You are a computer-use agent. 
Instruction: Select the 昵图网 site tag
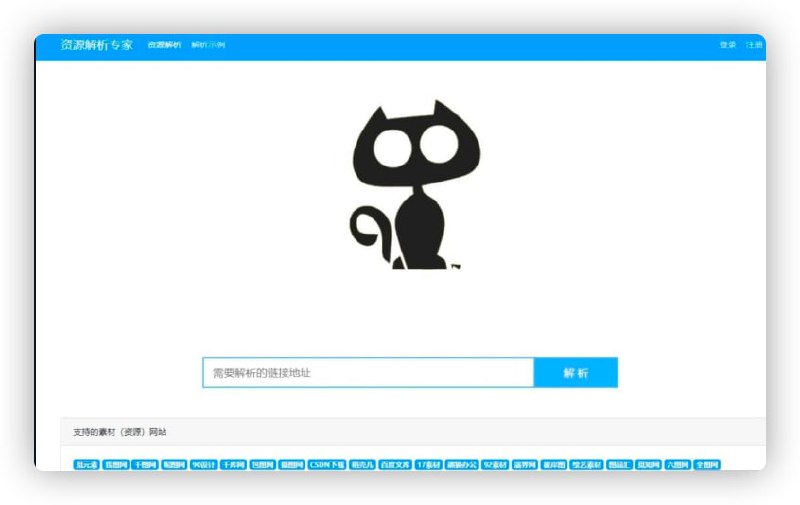point(174,465)
